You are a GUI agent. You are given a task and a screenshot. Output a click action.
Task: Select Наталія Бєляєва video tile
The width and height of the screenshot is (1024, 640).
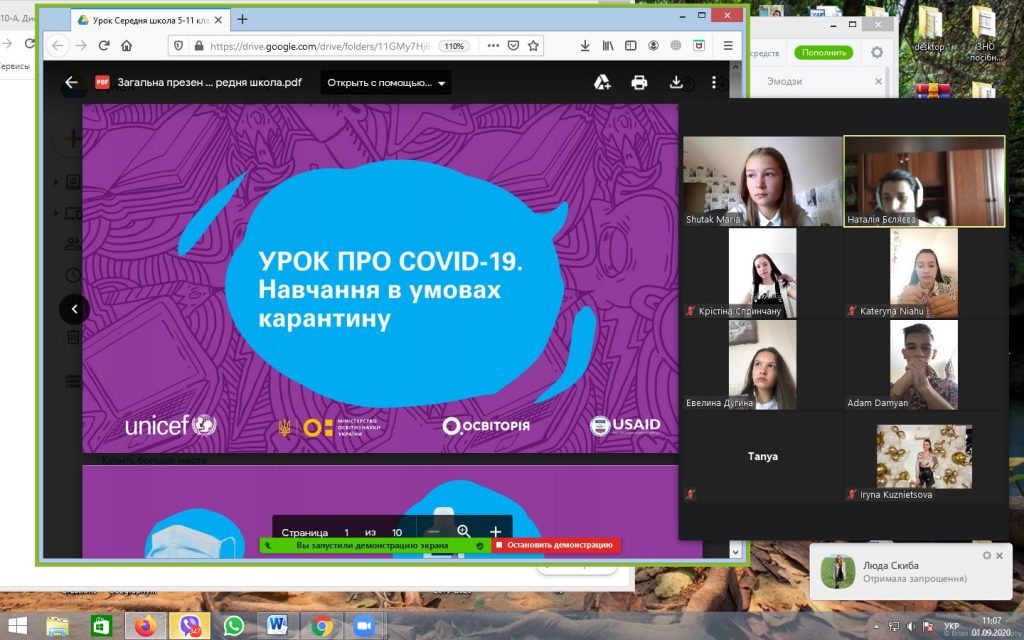click(924, 182)
